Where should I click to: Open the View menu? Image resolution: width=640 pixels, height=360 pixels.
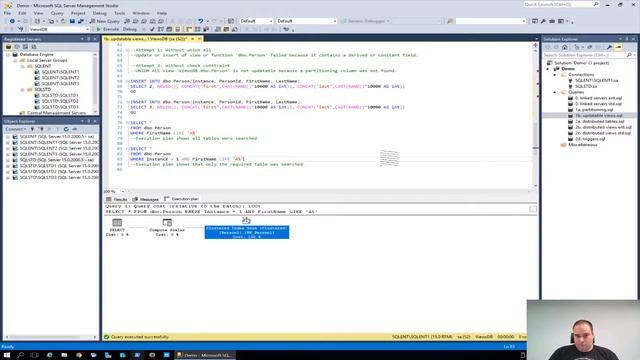tap(38, 13)
